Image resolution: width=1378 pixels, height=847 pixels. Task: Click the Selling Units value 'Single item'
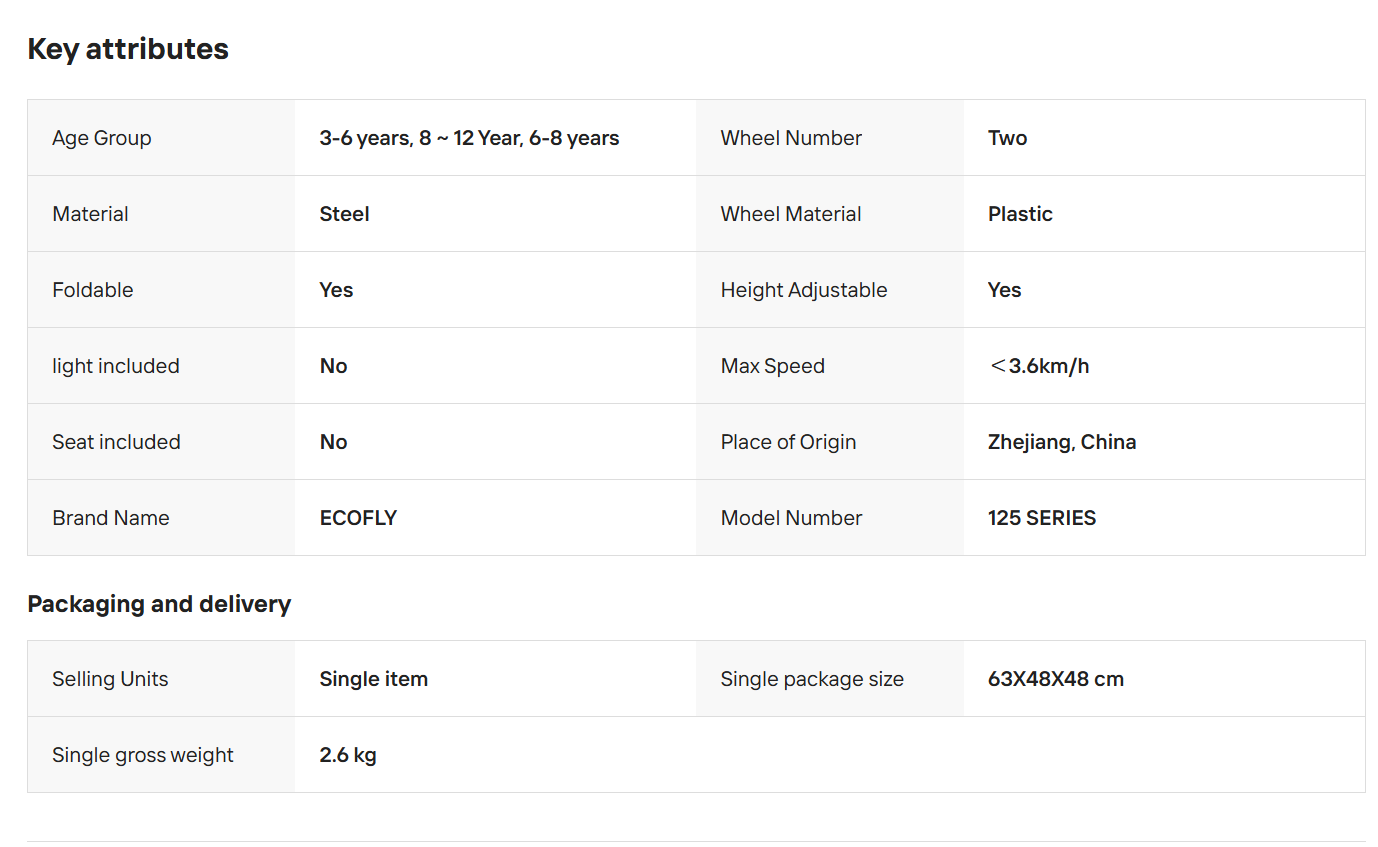pos(373,679)
